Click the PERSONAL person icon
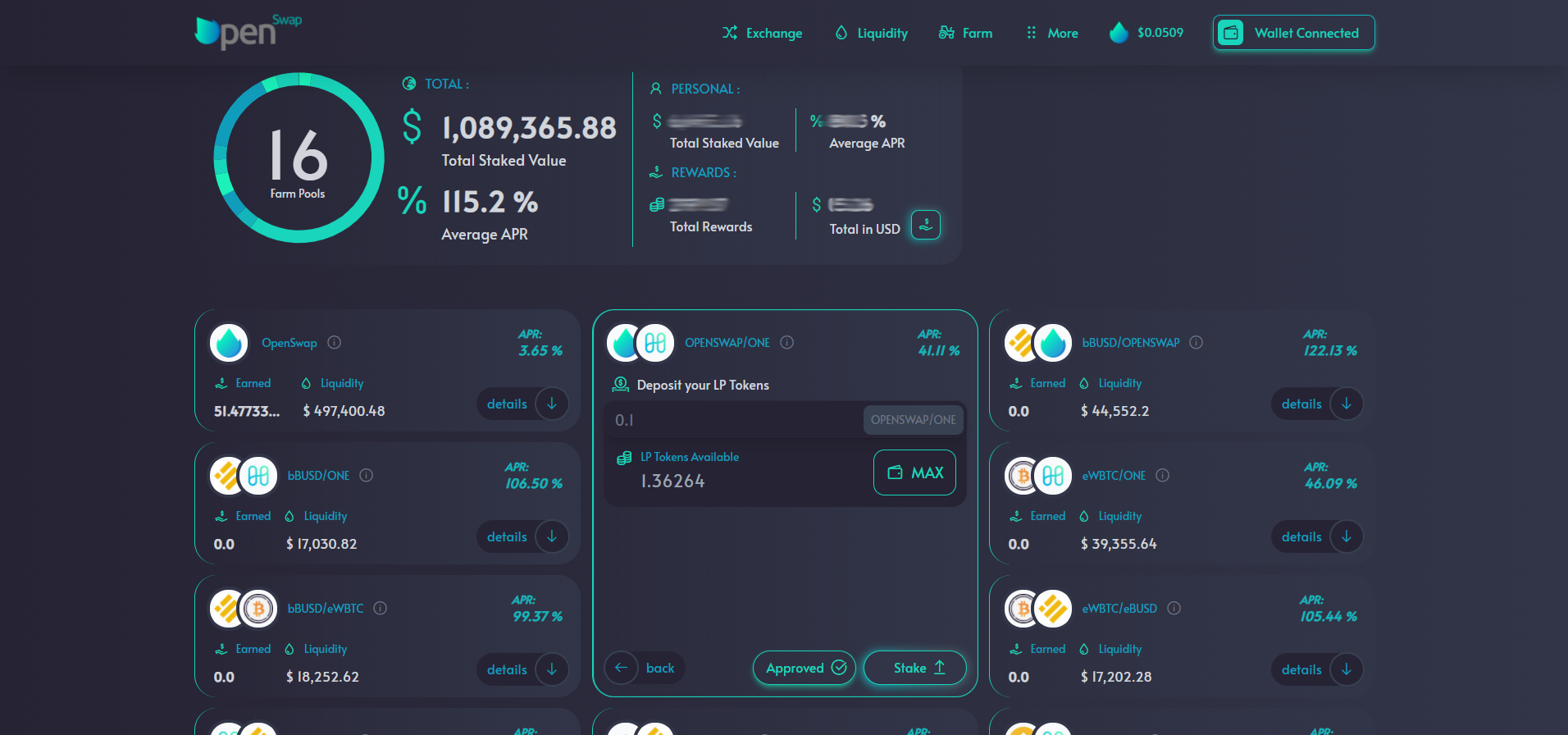1568x735 pixels. (656, 89)
